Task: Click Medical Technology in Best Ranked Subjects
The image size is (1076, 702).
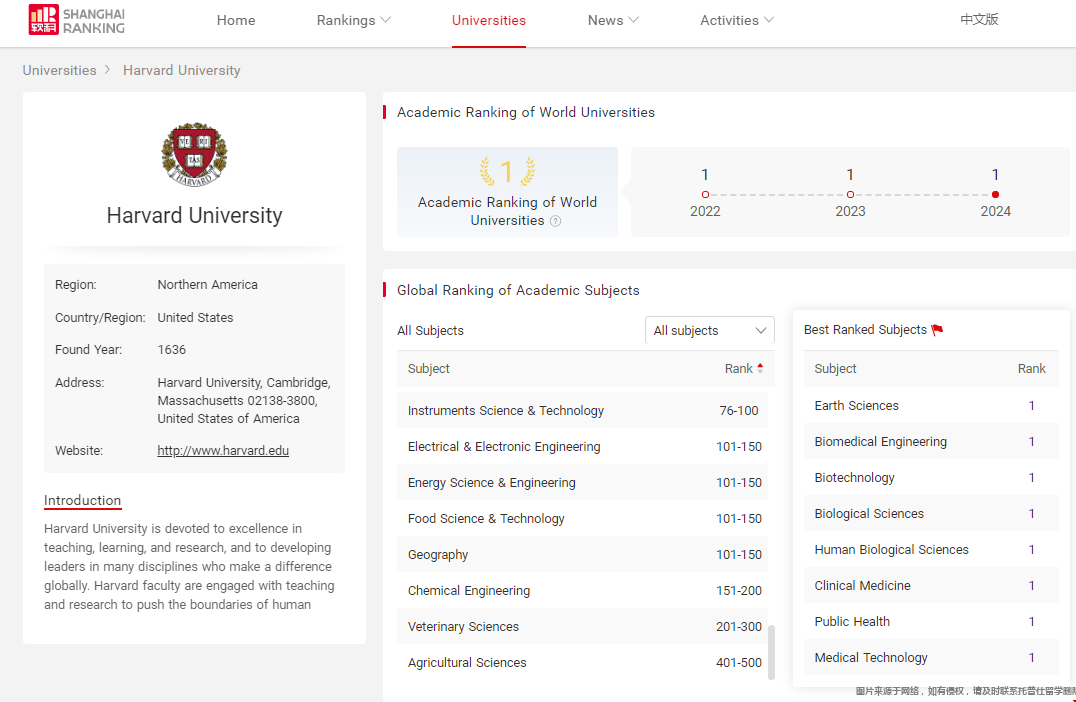Action: [x=871, y=658]
